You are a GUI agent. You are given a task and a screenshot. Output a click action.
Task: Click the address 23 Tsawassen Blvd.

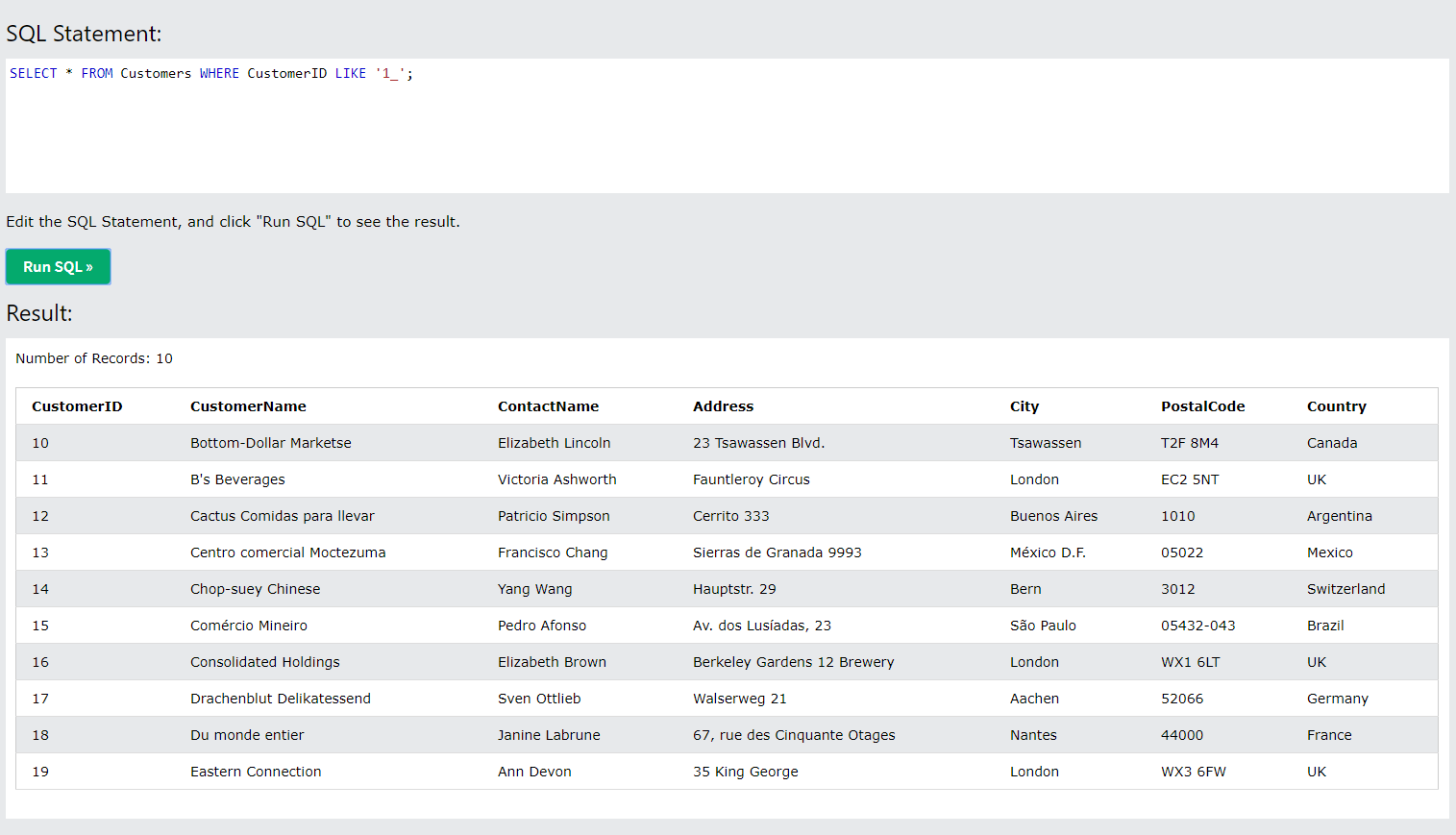point(759,443)
